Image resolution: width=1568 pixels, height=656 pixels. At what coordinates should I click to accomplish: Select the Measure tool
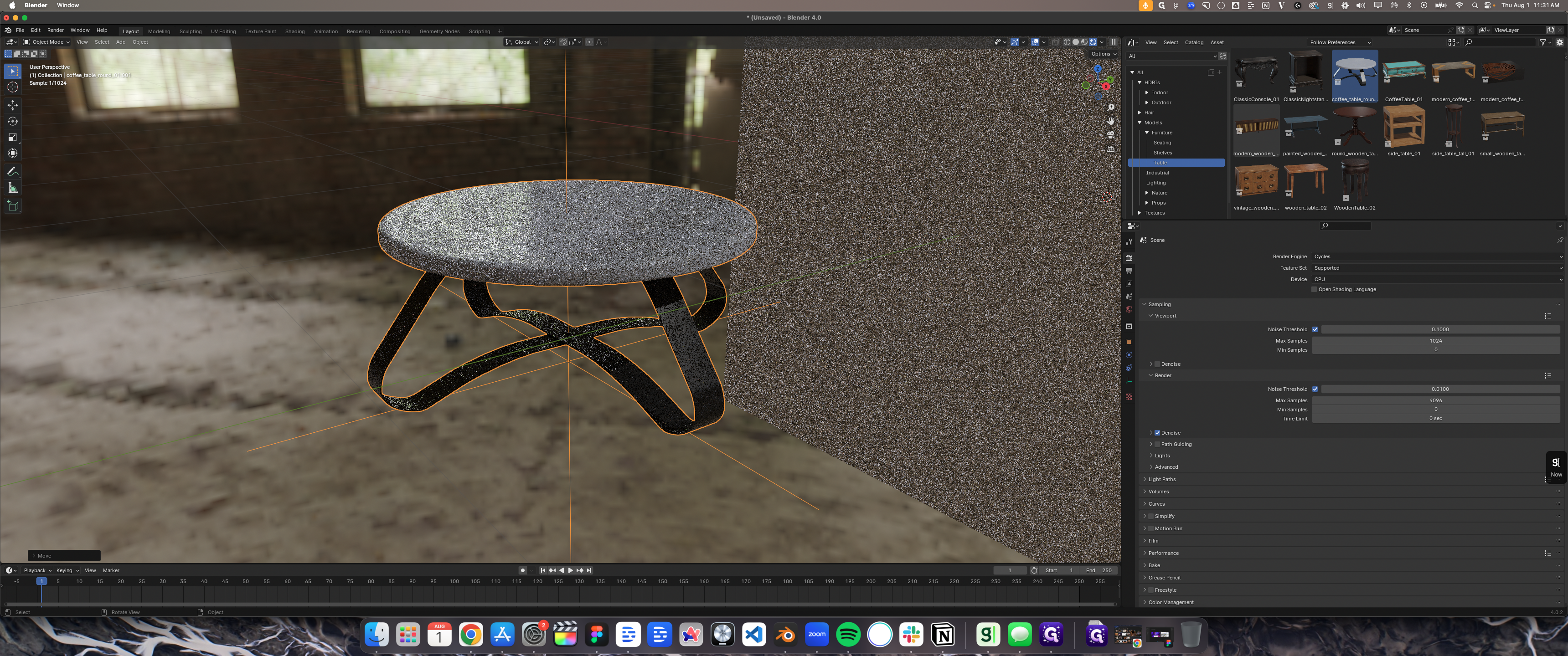(x=13, y=187)
